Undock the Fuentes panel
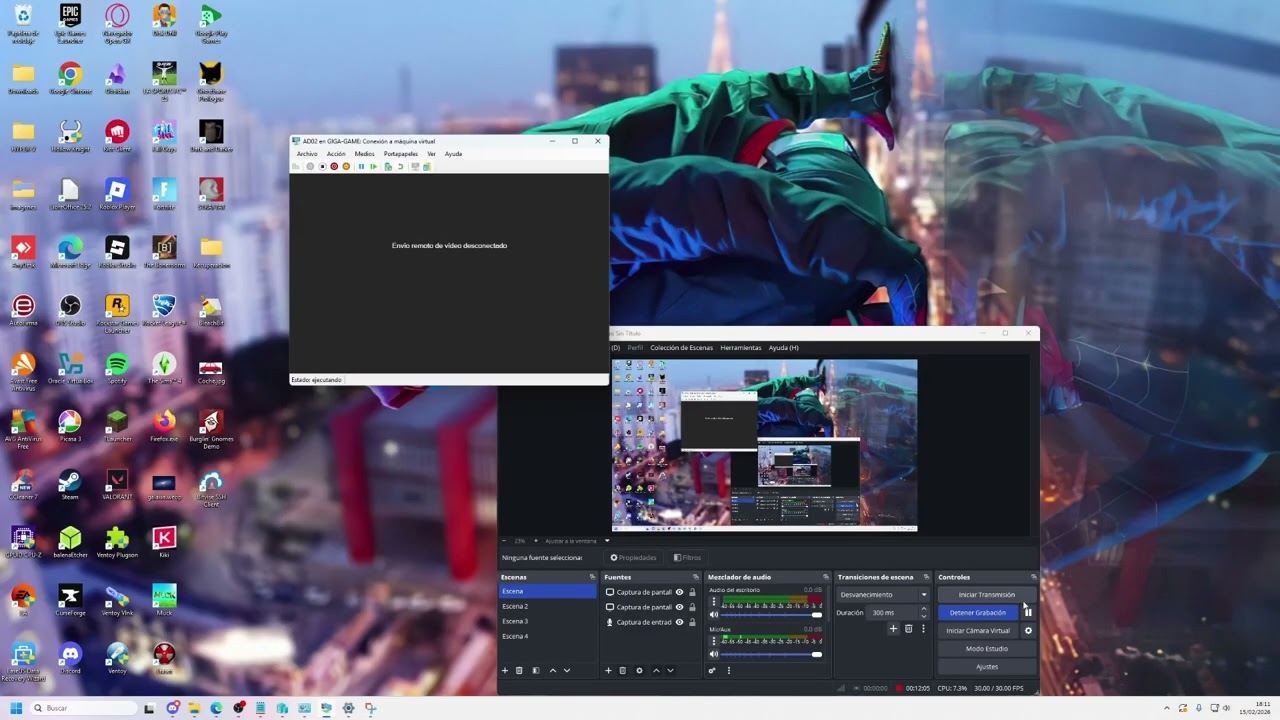The image size is (1280, 720). pos(696,577)
